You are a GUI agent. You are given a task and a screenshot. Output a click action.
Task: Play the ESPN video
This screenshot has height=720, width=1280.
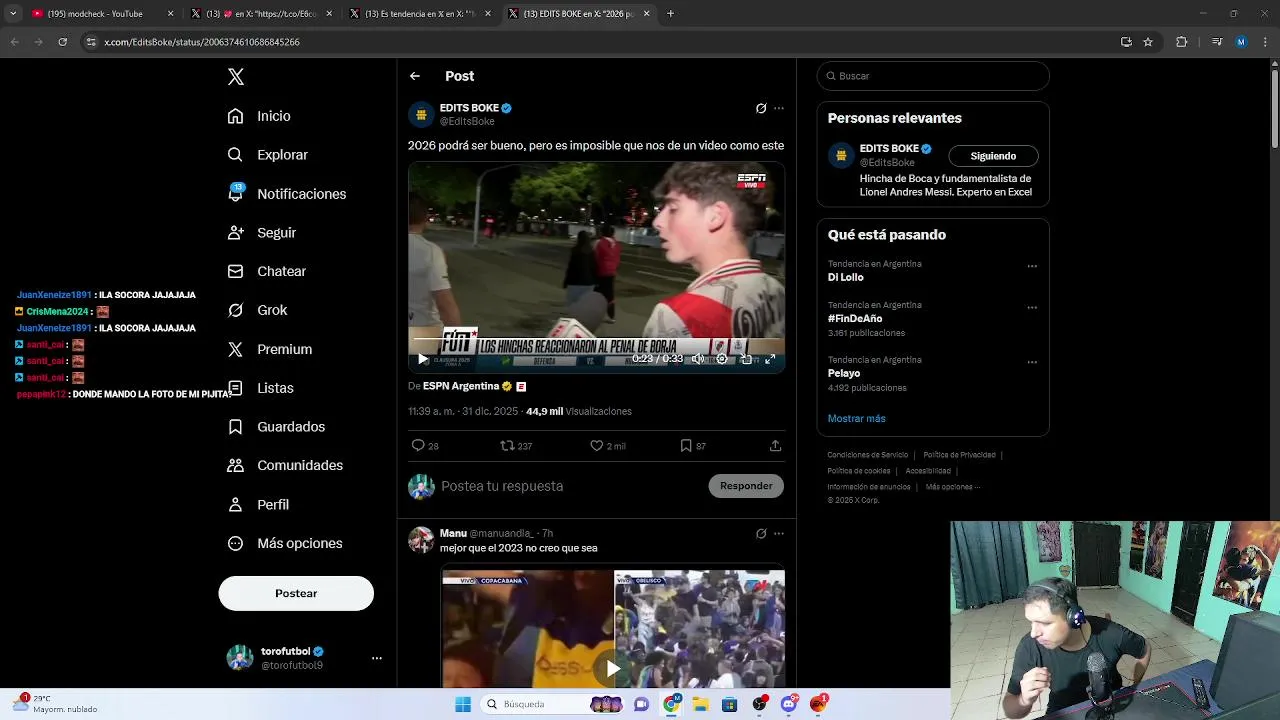click(x=423, y=359)
